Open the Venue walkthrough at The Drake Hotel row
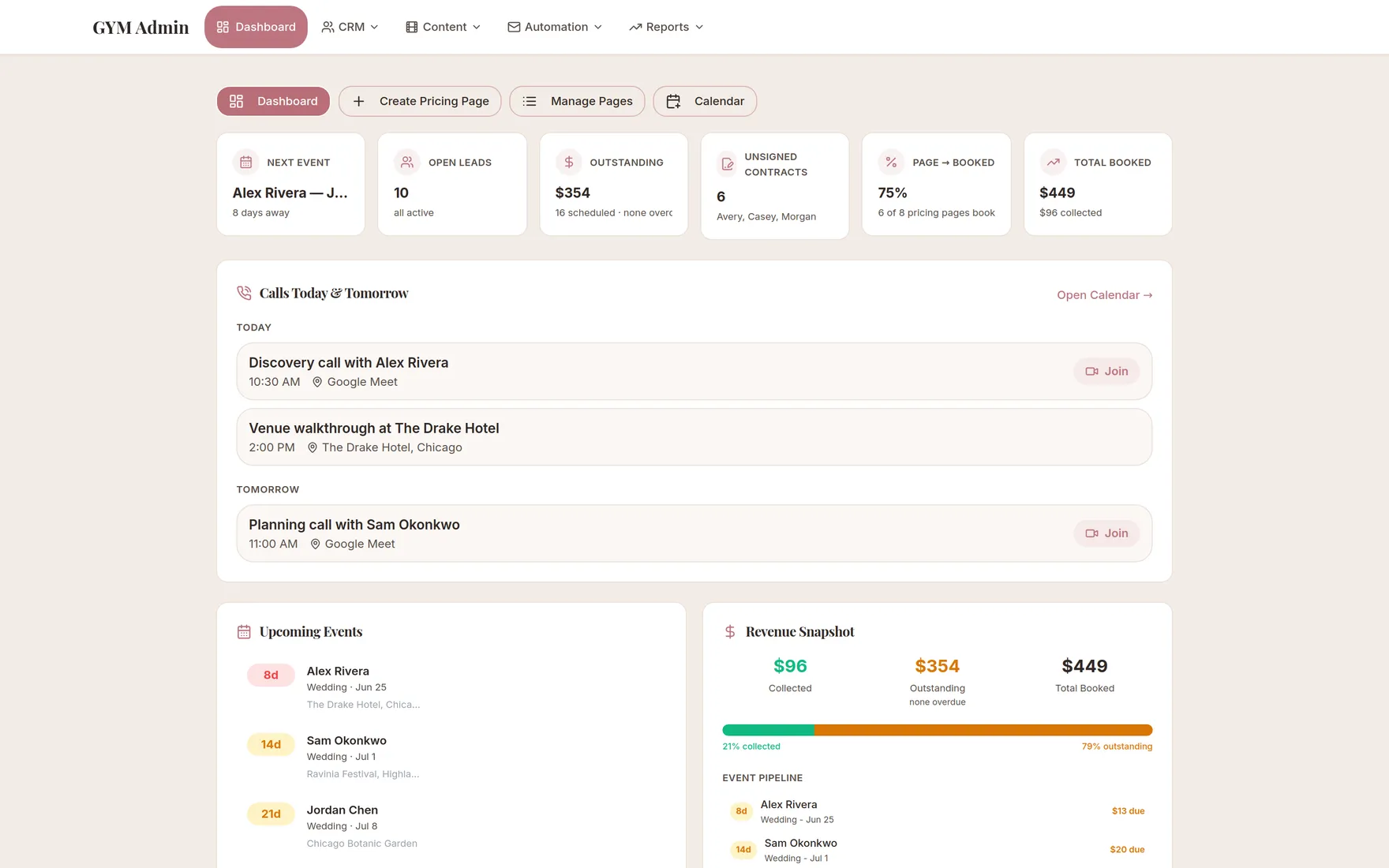The width and height of the screenshot is (1389, 868). [694, 437]
